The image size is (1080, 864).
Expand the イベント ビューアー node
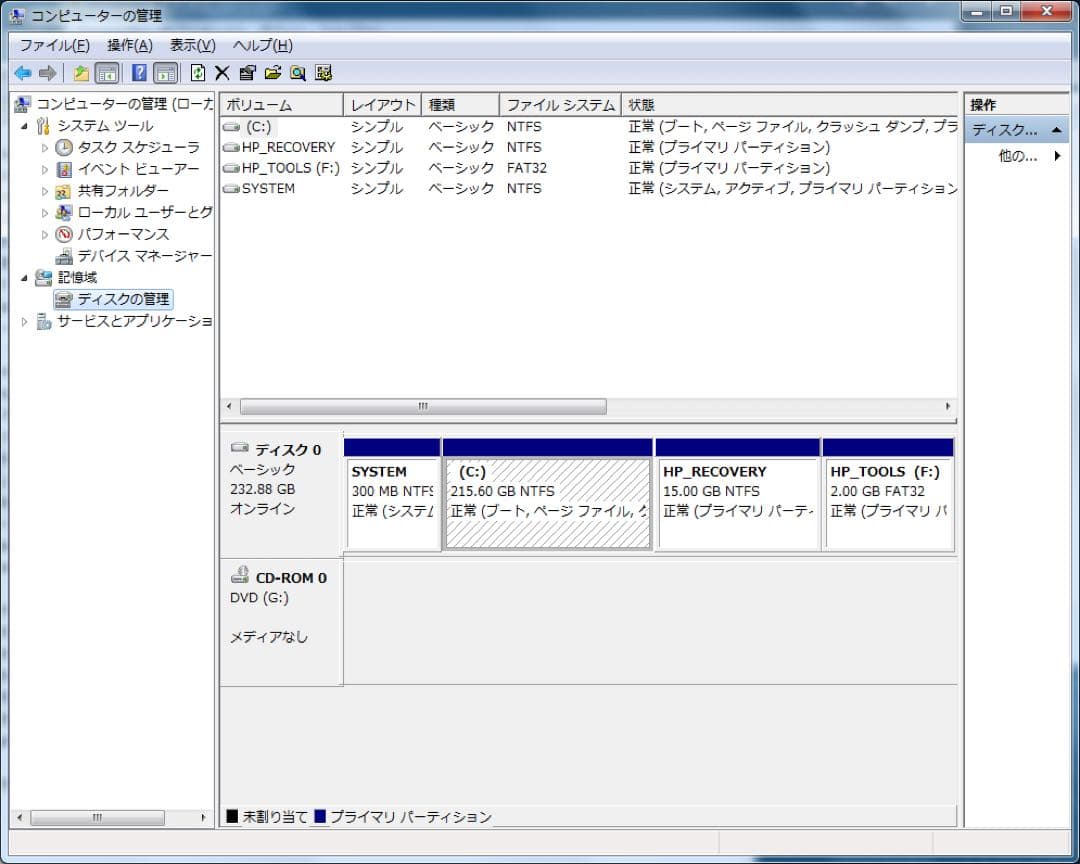point(45,169)
